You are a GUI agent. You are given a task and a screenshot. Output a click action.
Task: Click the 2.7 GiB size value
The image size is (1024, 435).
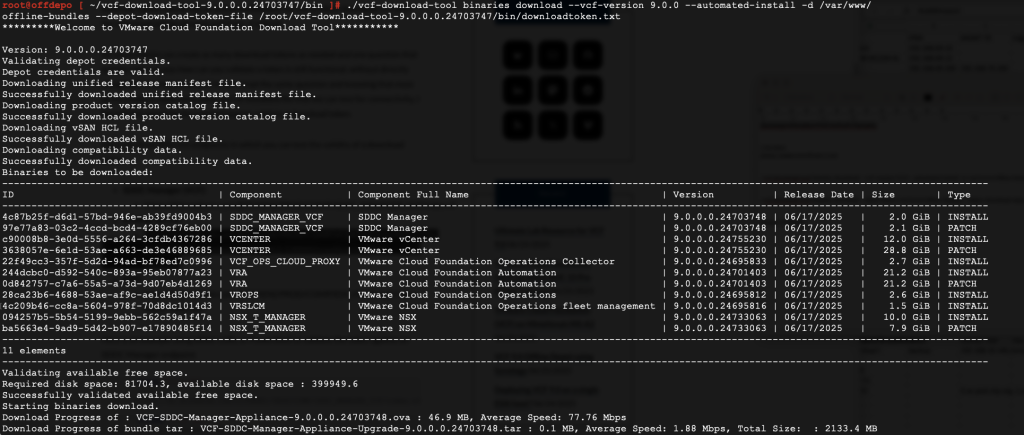910,261
